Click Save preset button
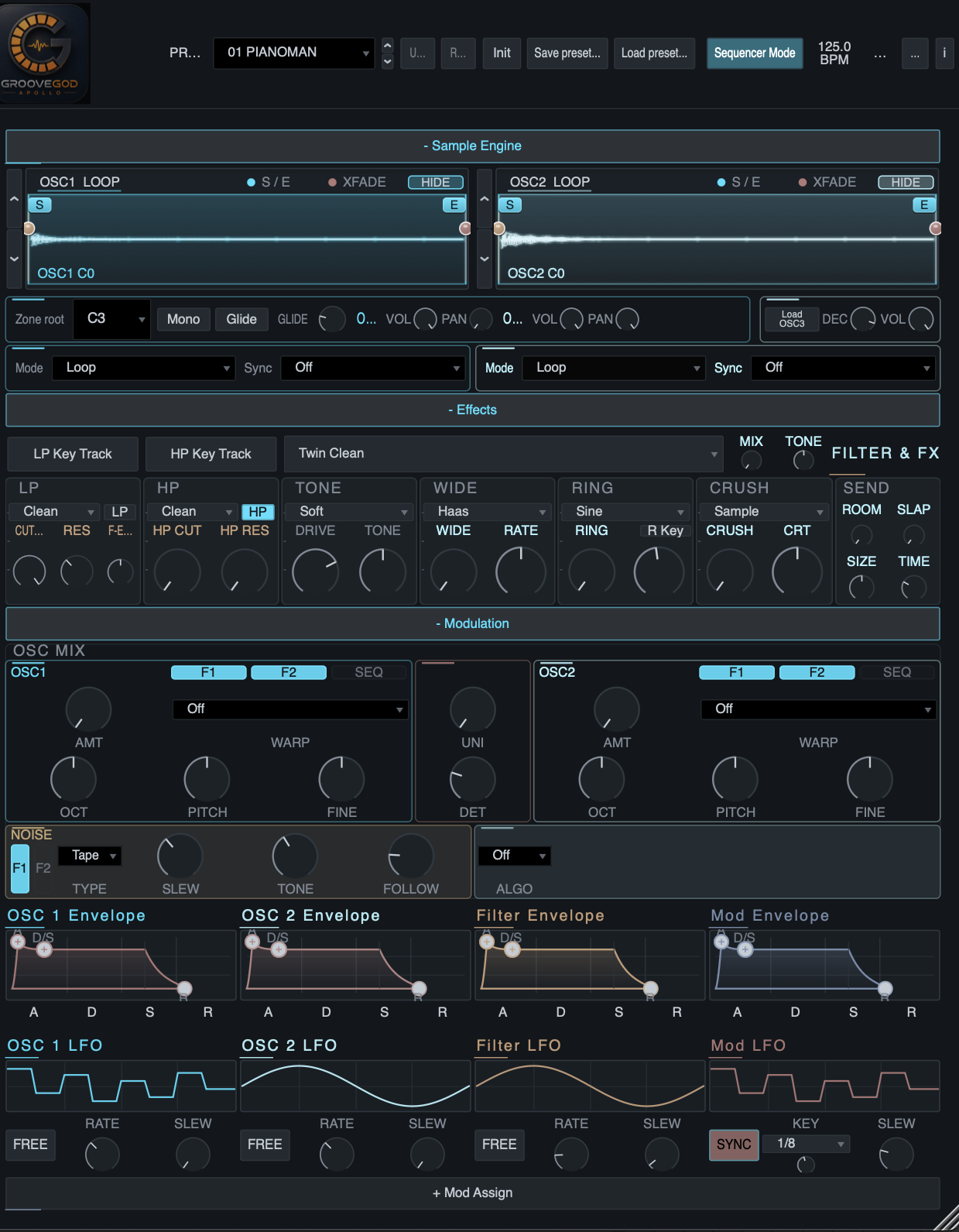959x1232 pixels. point(567,53)
